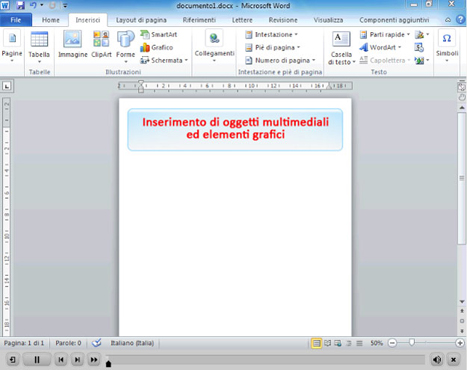Switch to the Visualizza tab
Image resolution: width=467 pixels, height=370 pixels.
click(328, 20)
